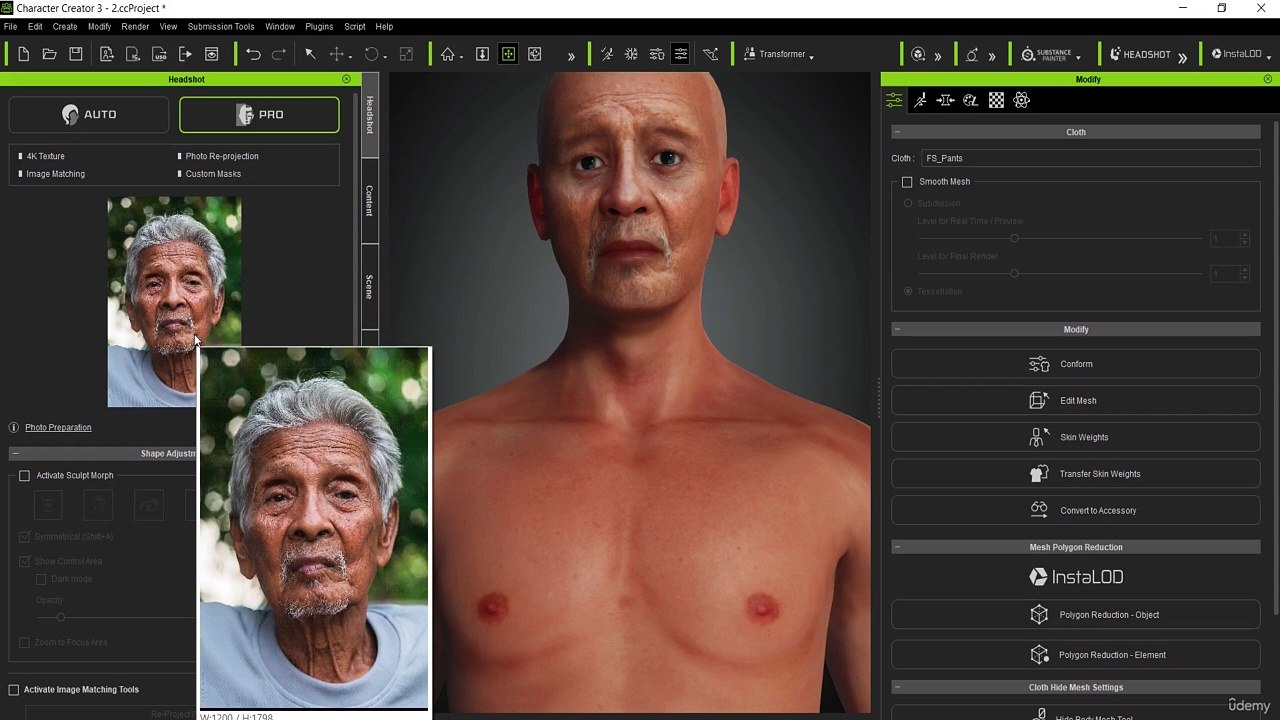The width and height of the screenshot is (1280, 720).
Task: Tick the Smooth Mesh checkbox
Action: coord(907,182)
